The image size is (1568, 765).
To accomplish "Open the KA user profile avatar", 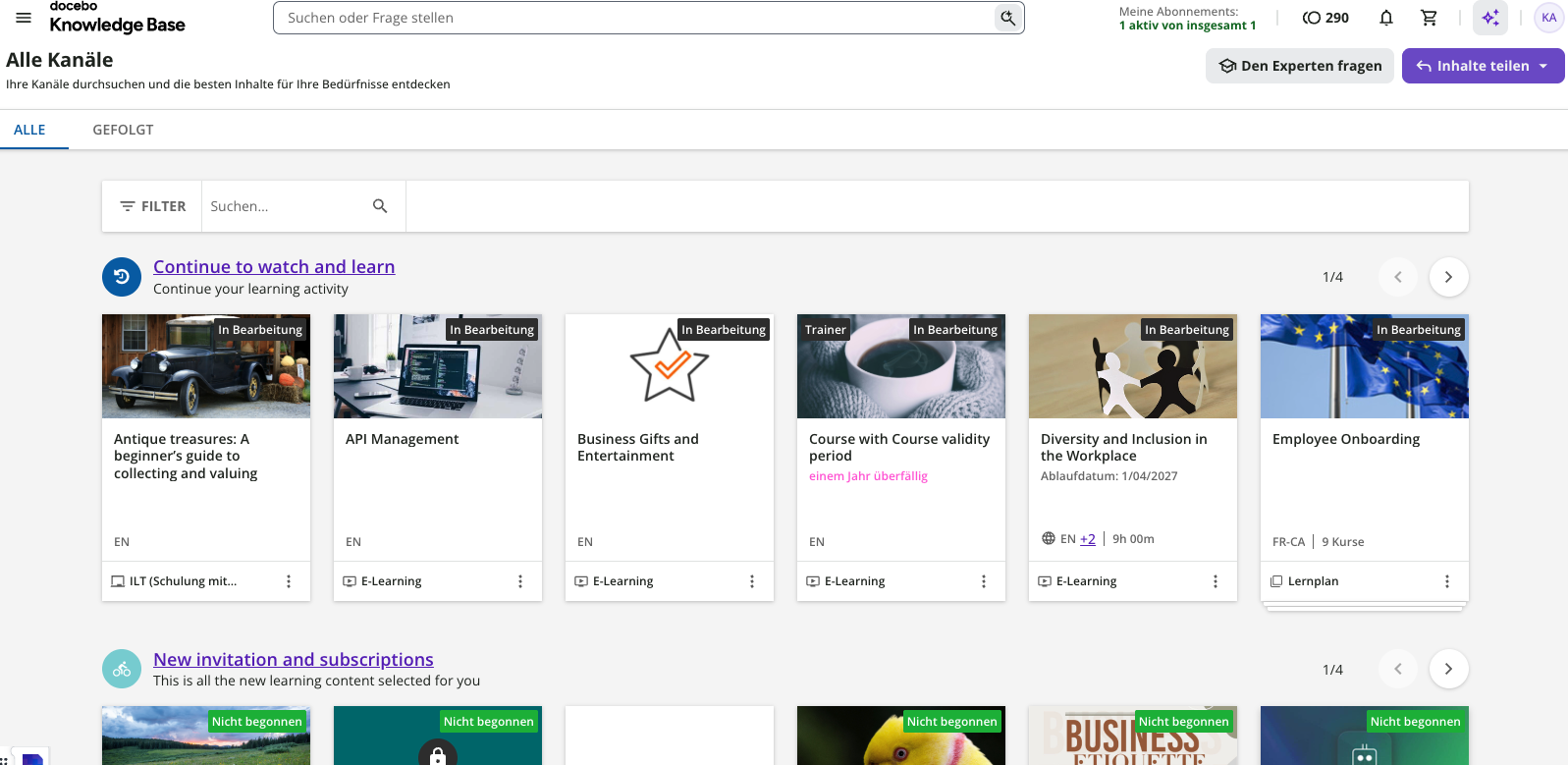I will point(1549,18).
